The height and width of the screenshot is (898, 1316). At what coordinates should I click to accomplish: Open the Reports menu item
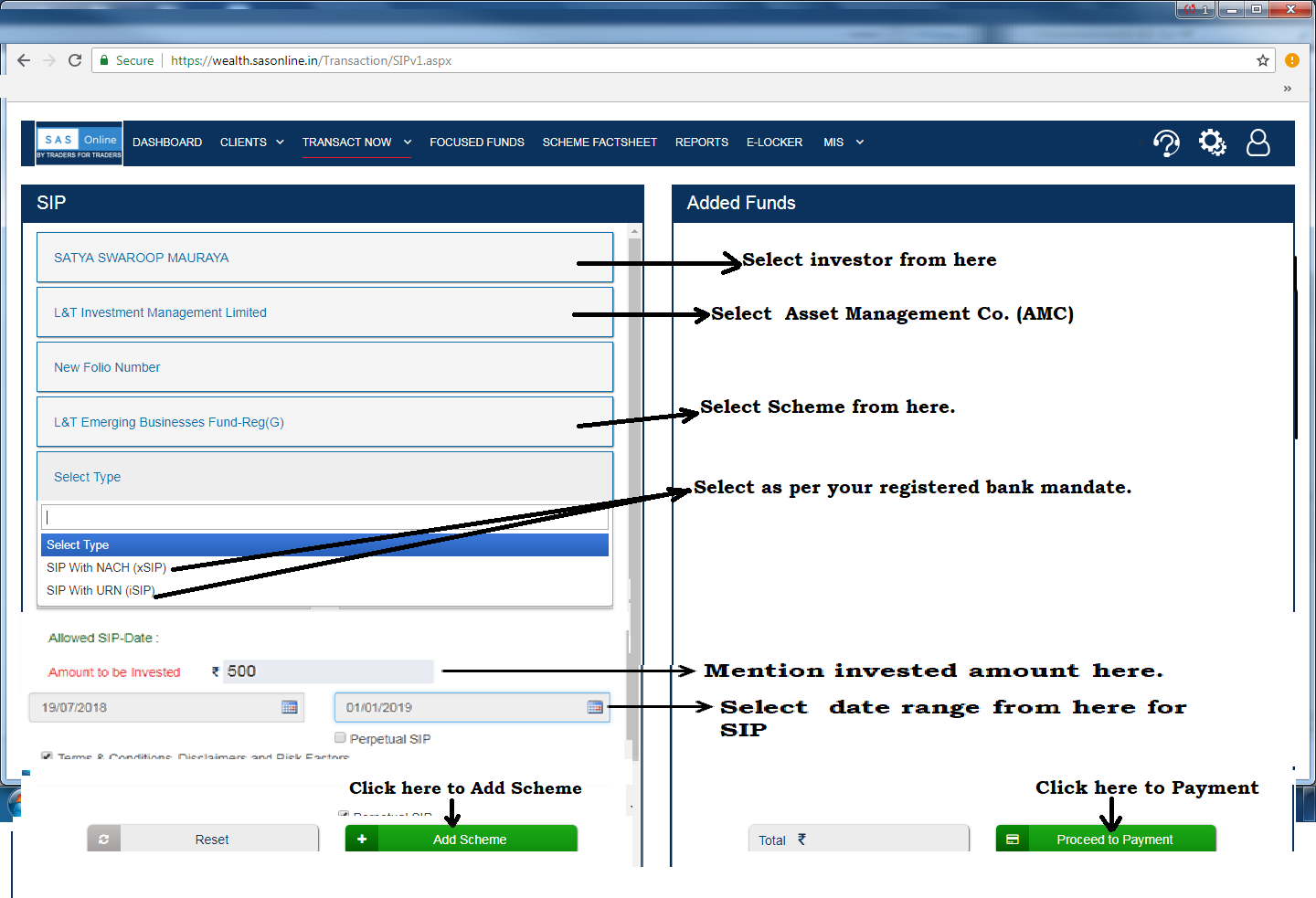[x=702, y=143]
